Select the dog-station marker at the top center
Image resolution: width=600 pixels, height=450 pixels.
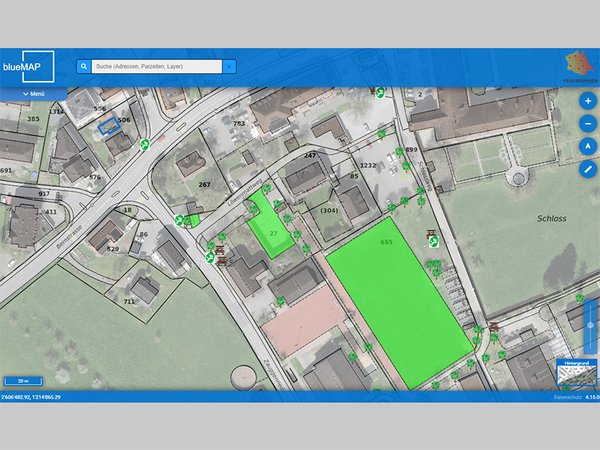tap(380, 92)
